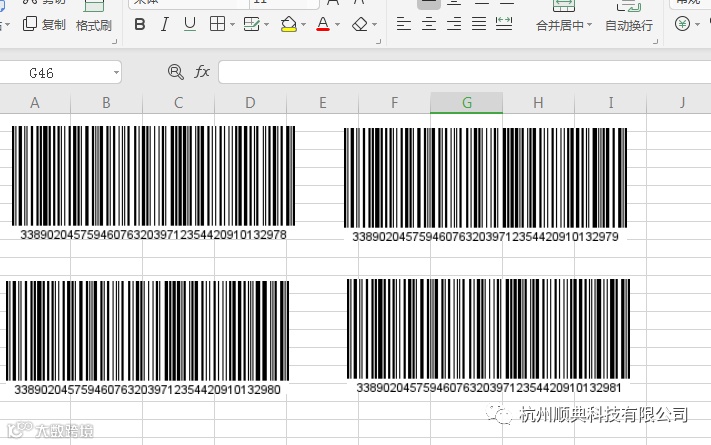The image size is (711, 445).
Task: Click the currency ¥ number format icon
Action: pyautogui.click(x=682, y=24)
